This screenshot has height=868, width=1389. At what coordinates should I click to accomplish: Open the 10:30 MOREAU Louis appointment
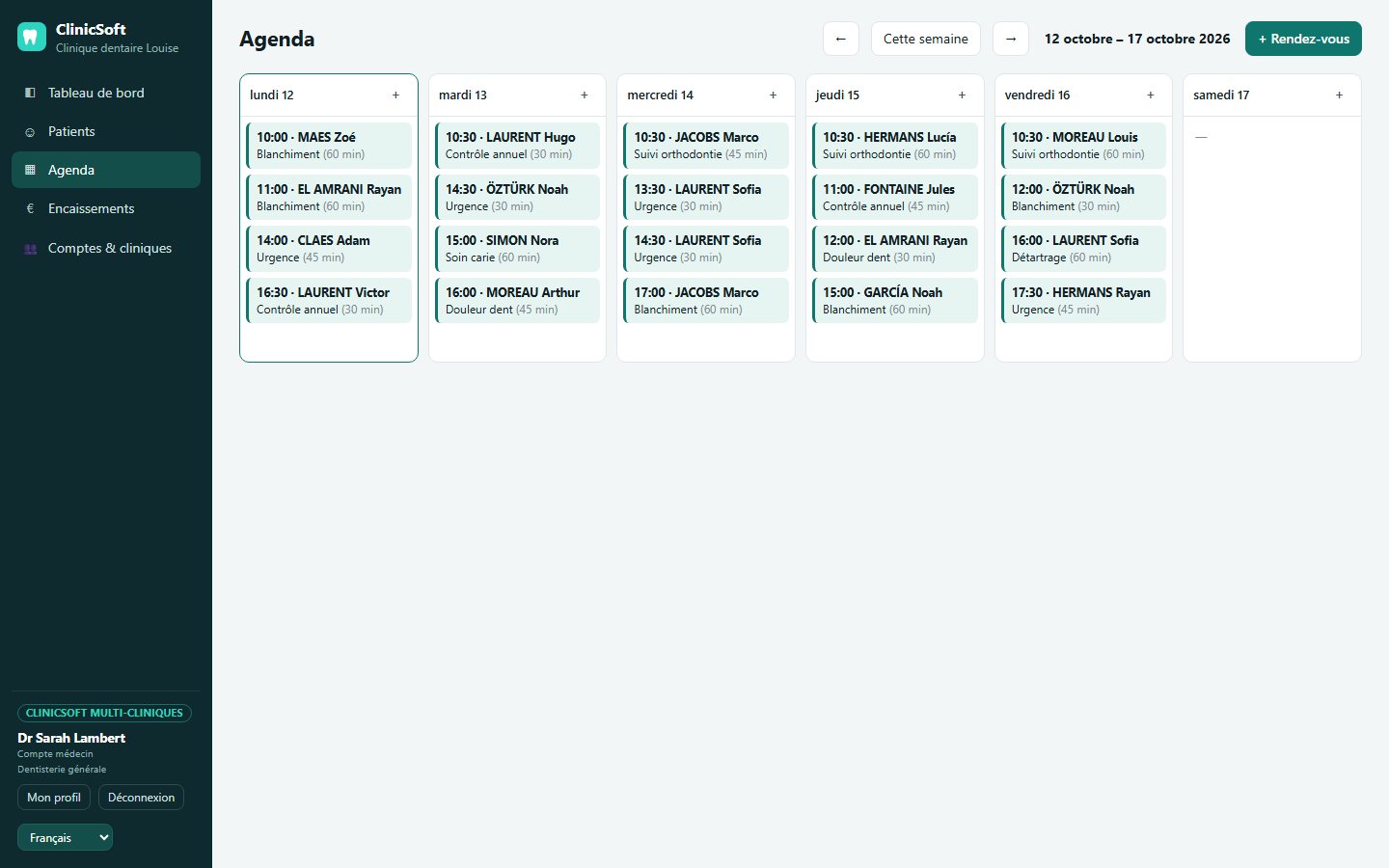(1083, 146)
